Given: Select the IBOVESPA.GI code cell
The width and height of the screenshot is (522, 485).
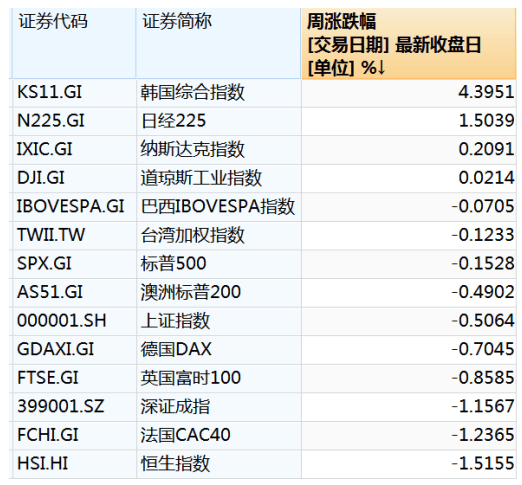Looking at the screenshot, I should point(74,207).
